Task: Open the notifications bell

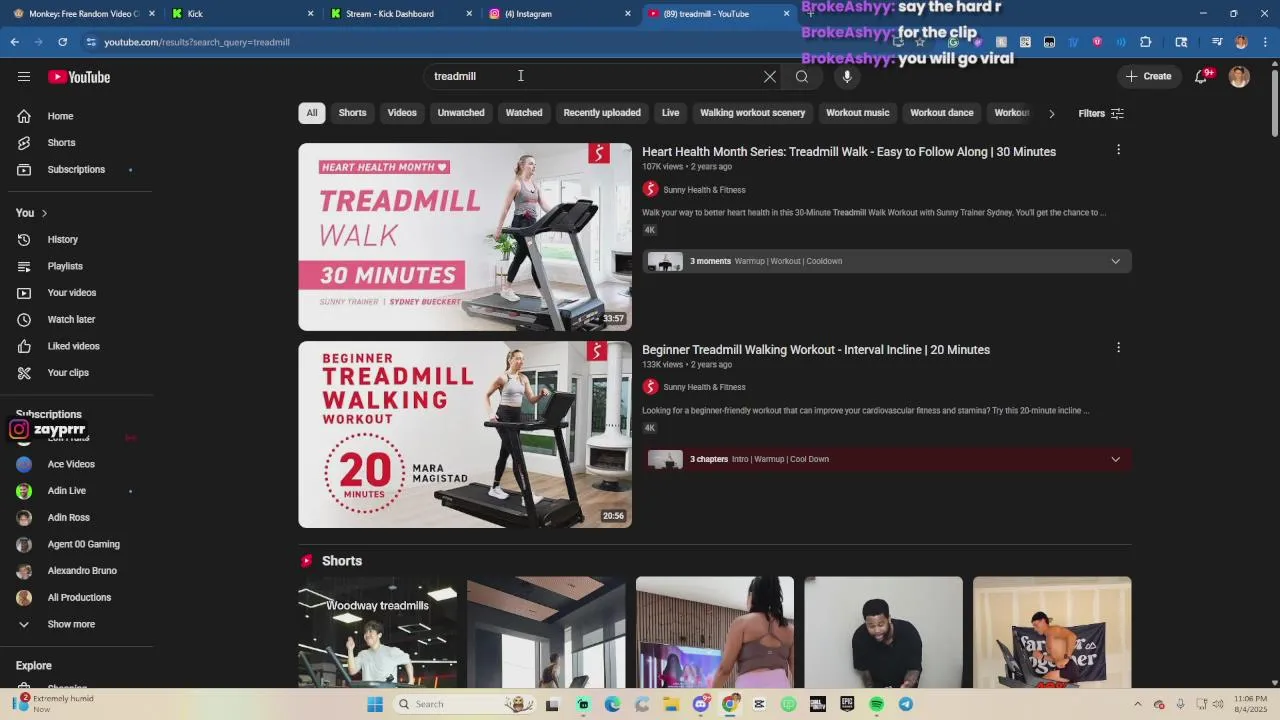Action: (1201, 77)
